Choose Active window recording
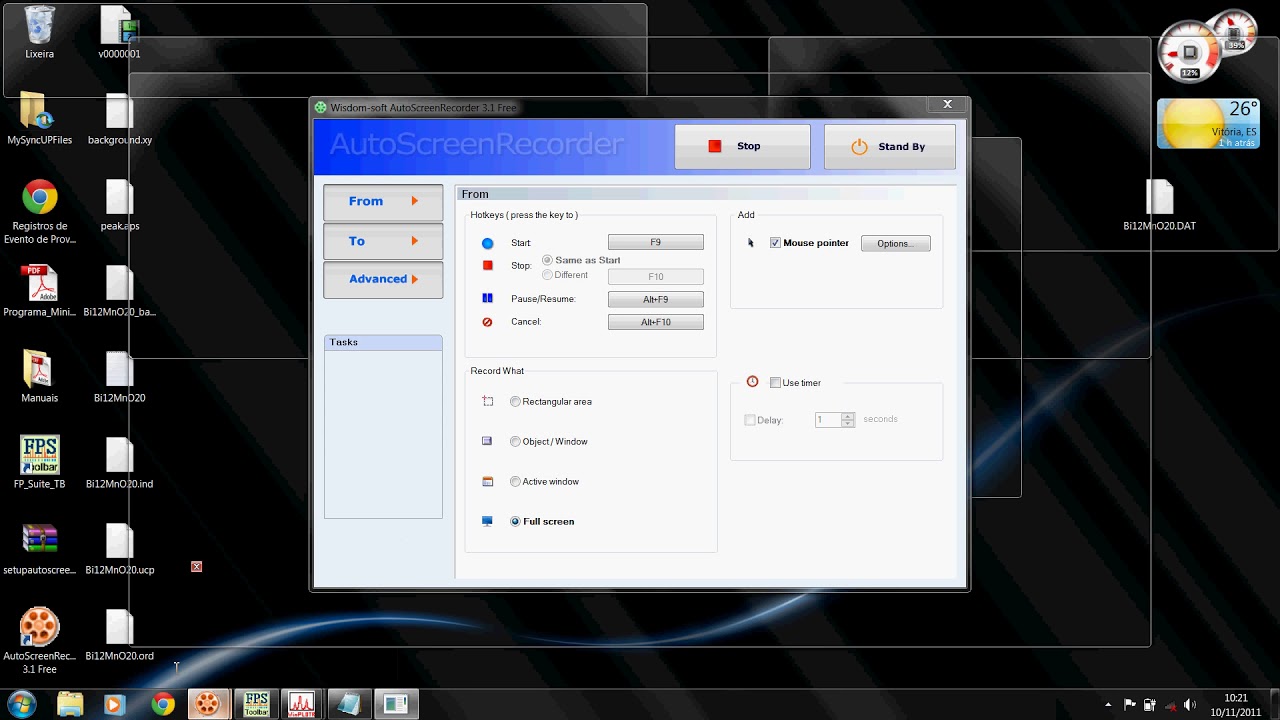This screenshot has height=720, width=1280. coord(515,482)
